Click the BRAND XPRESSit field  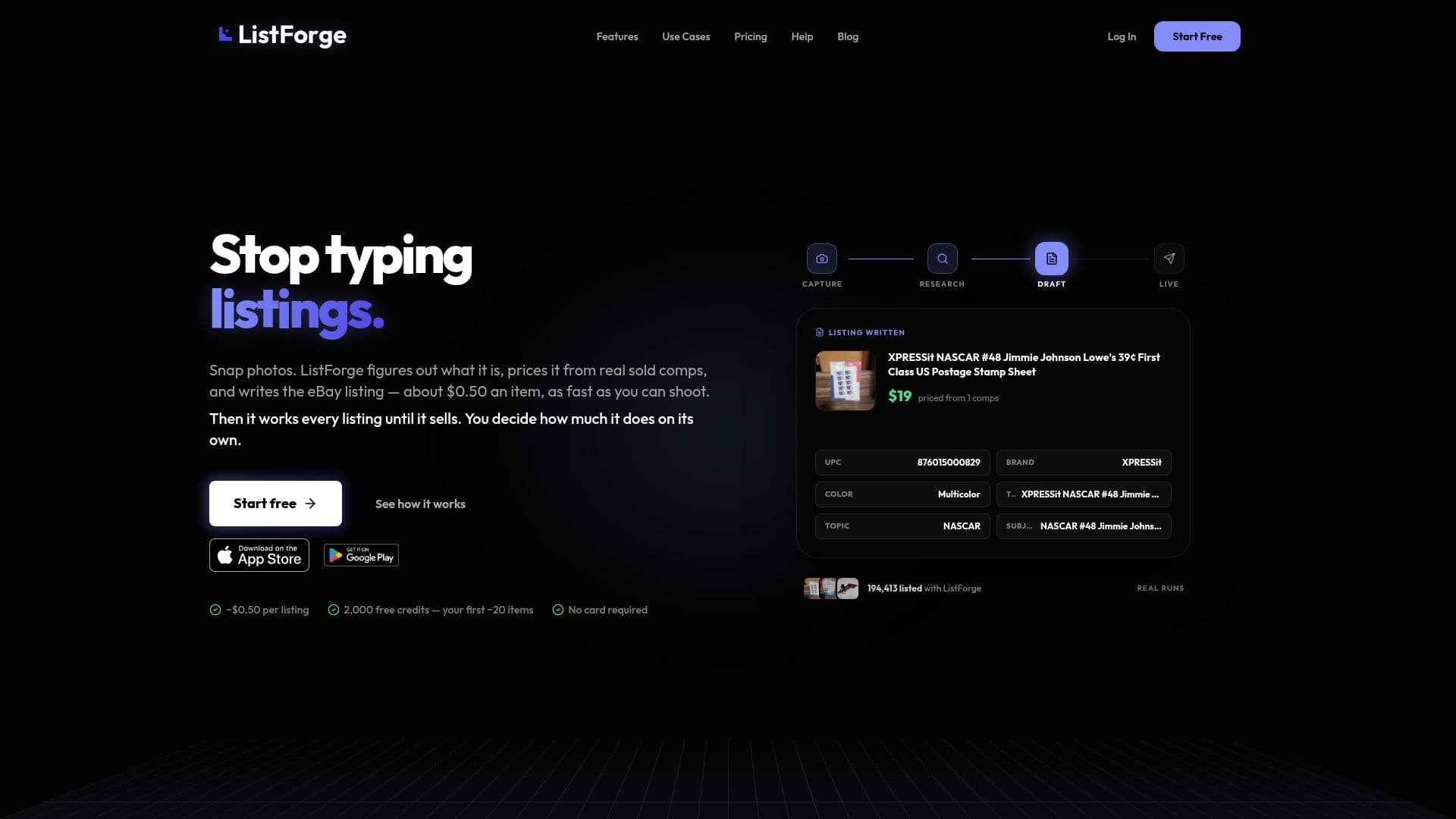[1084, 463]
